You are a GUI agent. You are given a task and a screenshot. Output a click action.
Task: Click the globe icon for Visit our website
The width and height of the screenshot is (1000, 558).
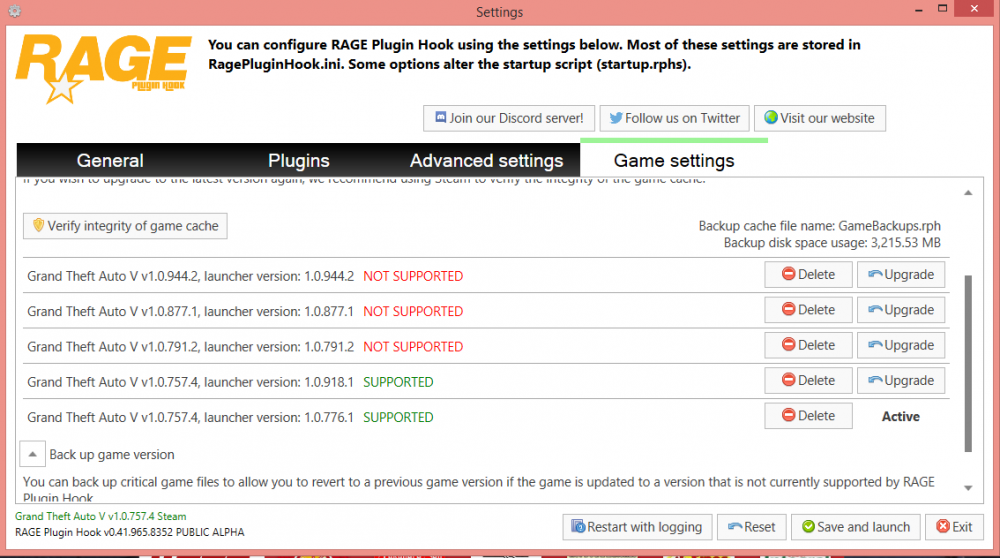pyautogui.click(x=771, y=117)
